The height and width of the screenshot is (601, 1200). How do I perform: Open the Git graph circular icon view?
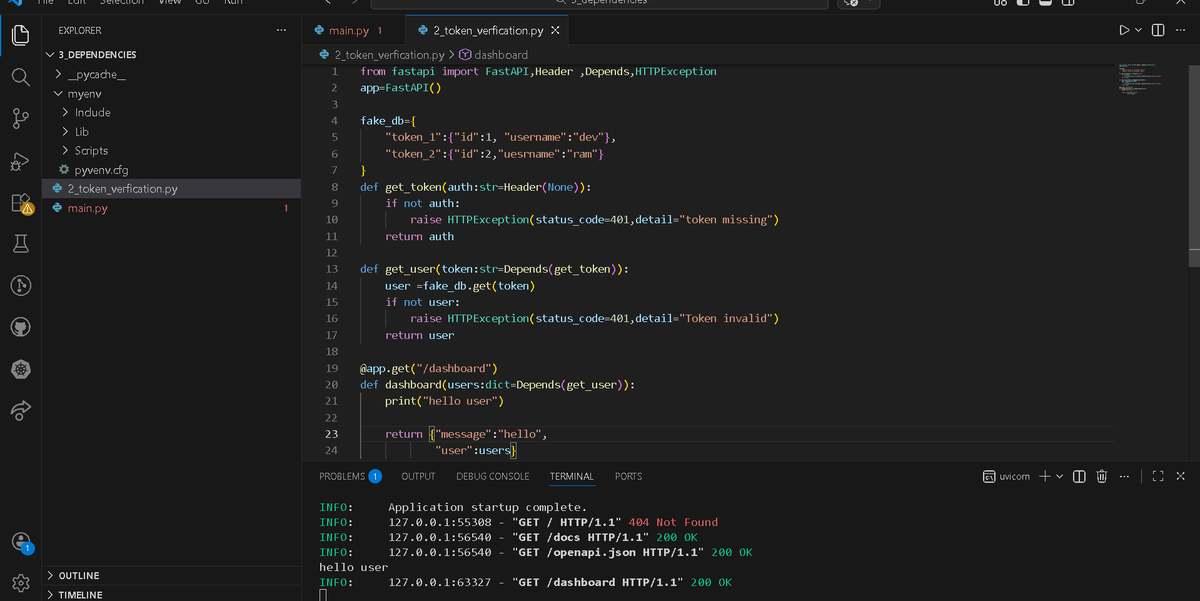coord(20,286)
